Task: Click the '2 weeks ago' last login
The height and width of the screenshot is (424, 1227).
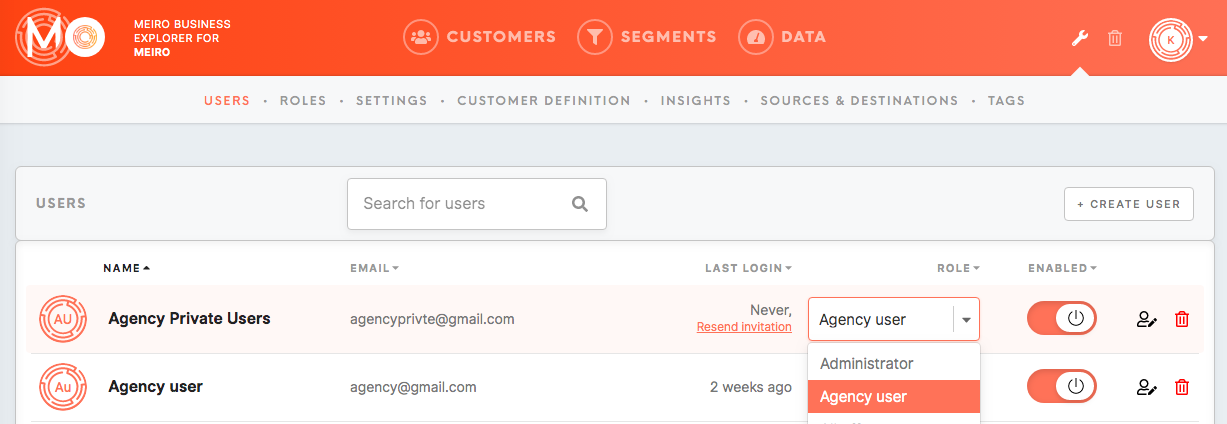Action: coord(751,387)
